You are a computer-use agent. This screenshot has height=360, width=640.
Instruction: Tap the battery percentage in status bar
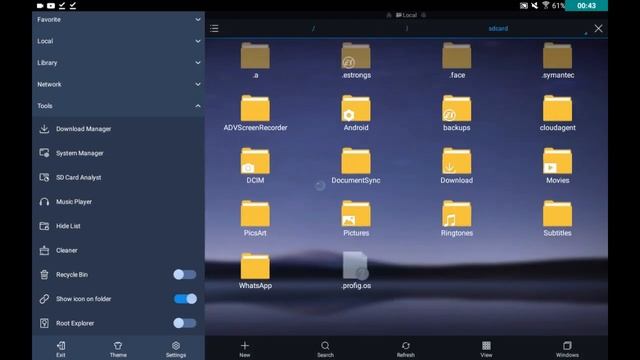(x=558, y=5)
